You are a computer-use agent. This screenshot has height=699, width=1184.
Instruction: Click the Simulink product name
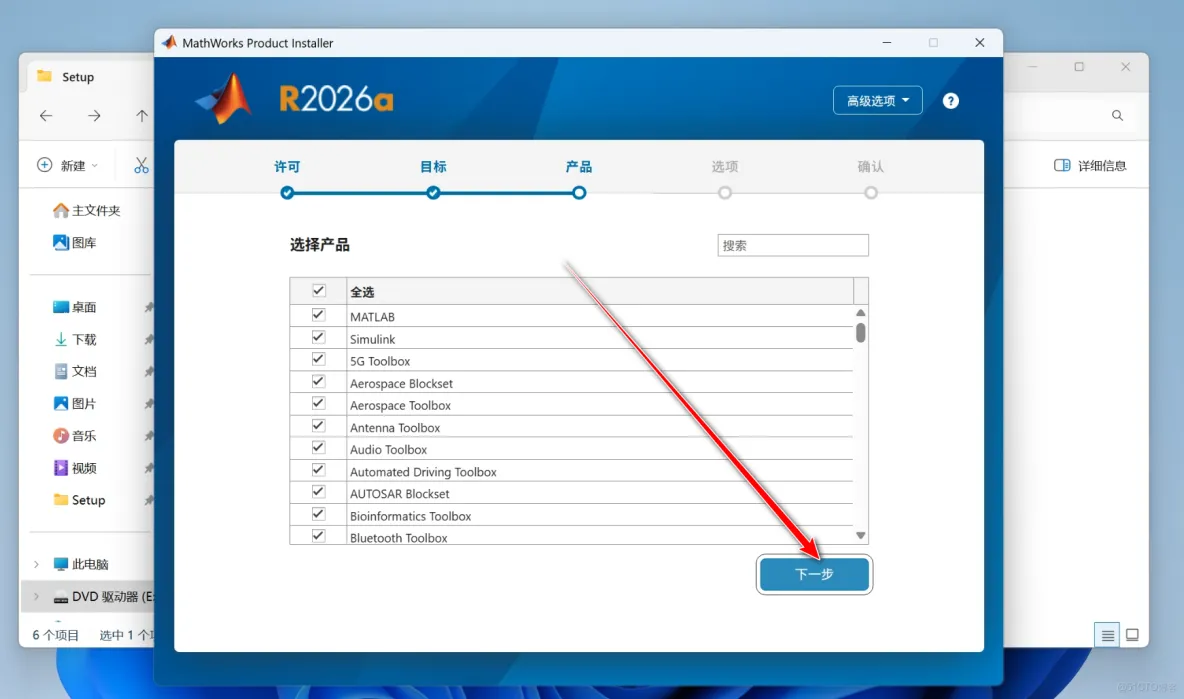[372, 339]
